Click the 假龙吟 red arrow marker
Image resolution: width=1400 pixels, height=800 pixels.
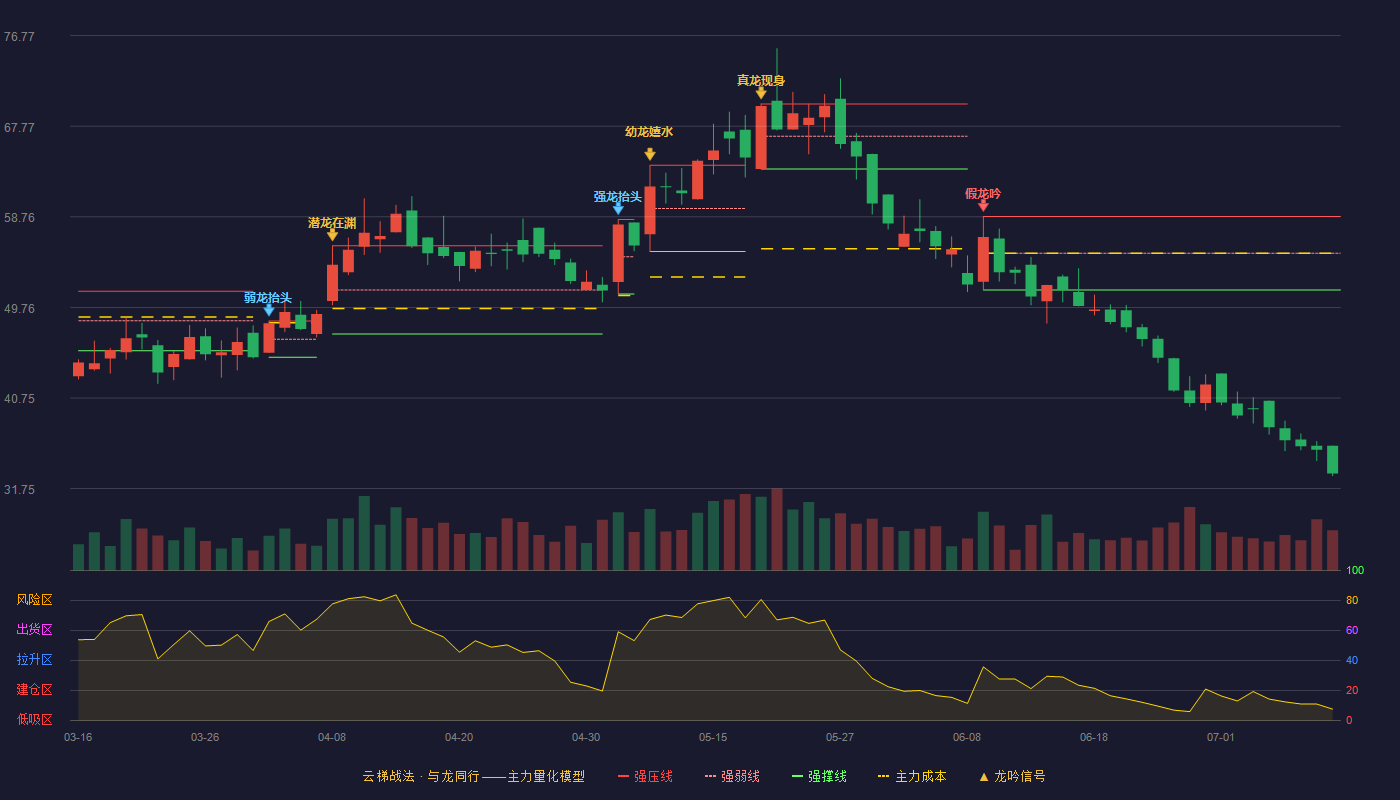tap(983, 206)
